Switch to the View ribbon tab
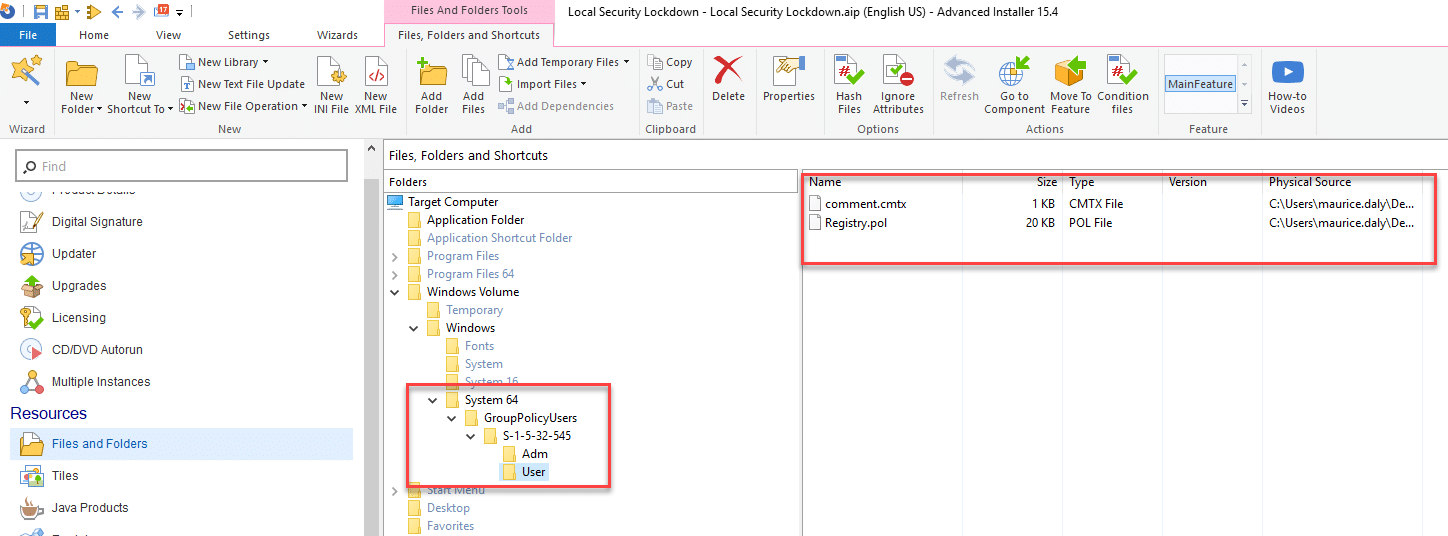1448x536 pixels. pyautogui.click(x=169, y=35)
